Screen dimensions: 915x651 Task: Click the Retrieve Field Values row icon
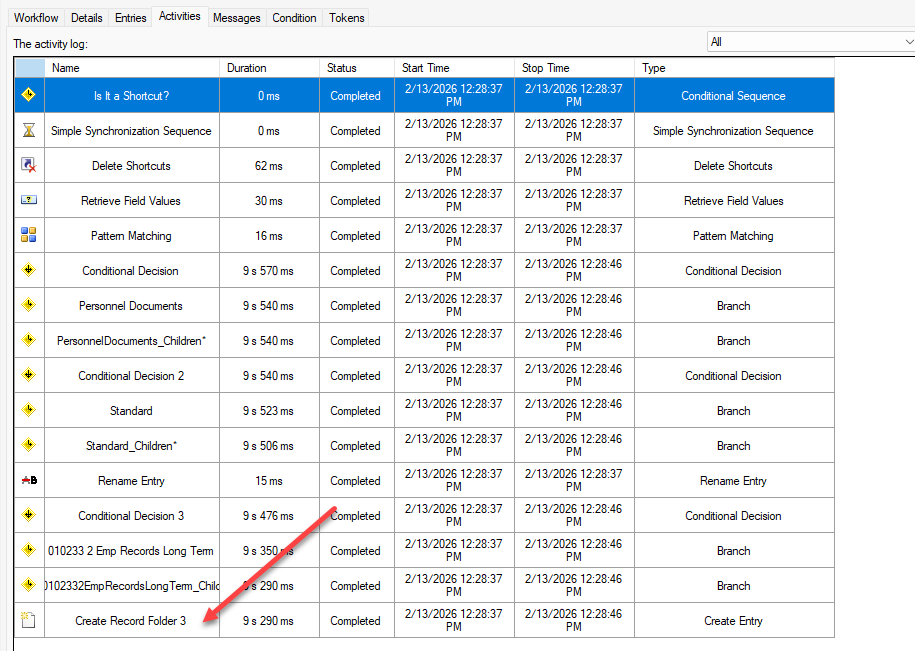point(29,201)
